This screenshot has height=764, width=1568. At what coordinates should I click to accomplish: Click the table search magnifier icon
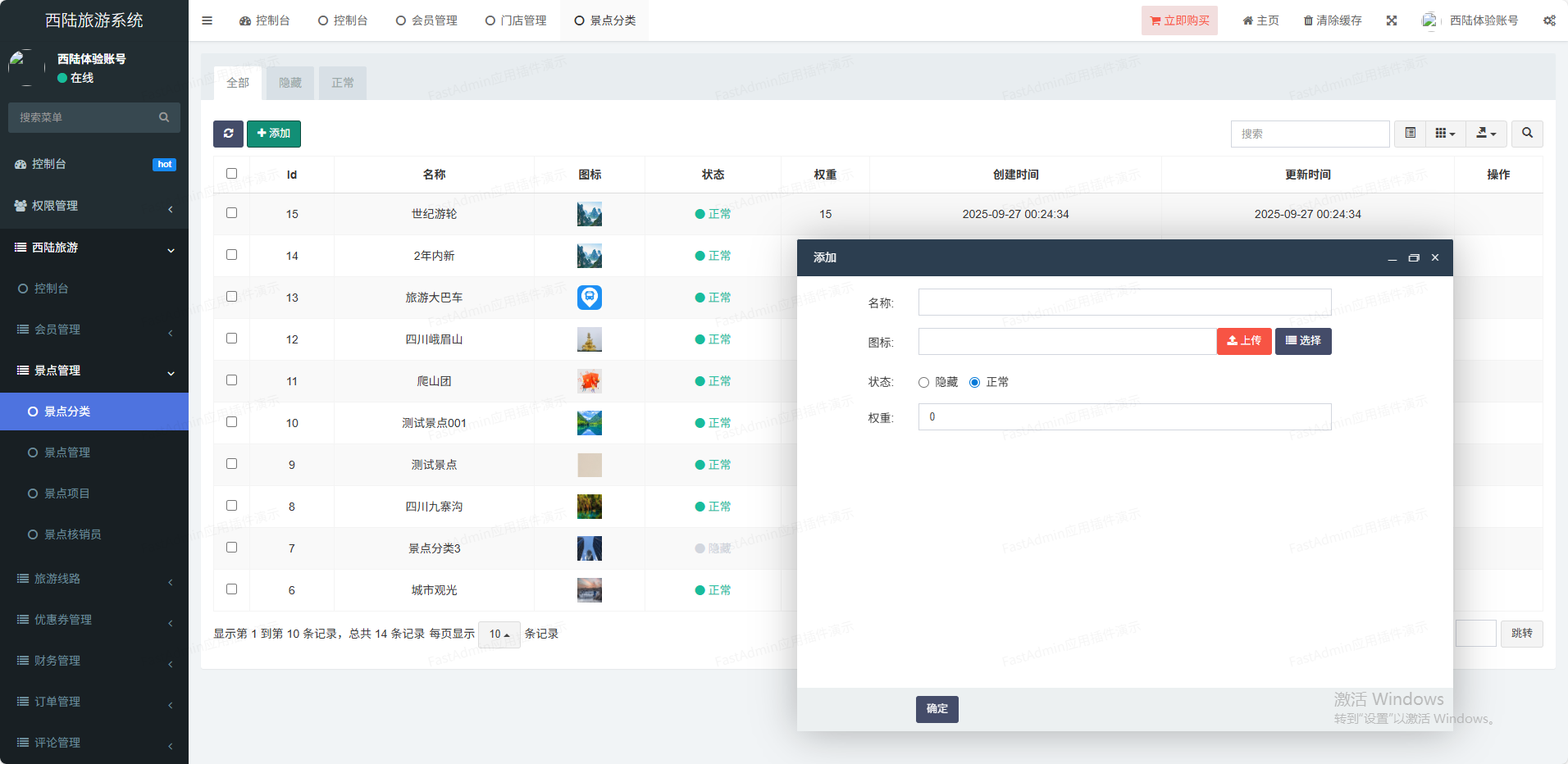click(x=1527, y=134)
